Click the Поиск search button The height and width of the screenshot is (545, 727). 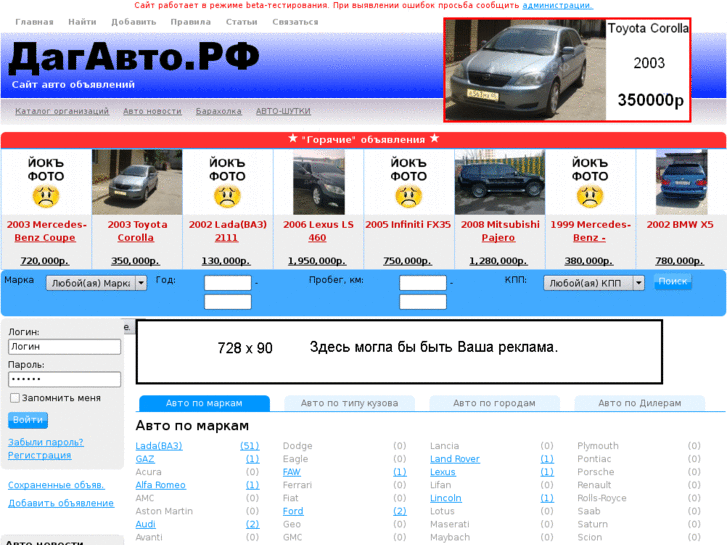pos(673,281)
